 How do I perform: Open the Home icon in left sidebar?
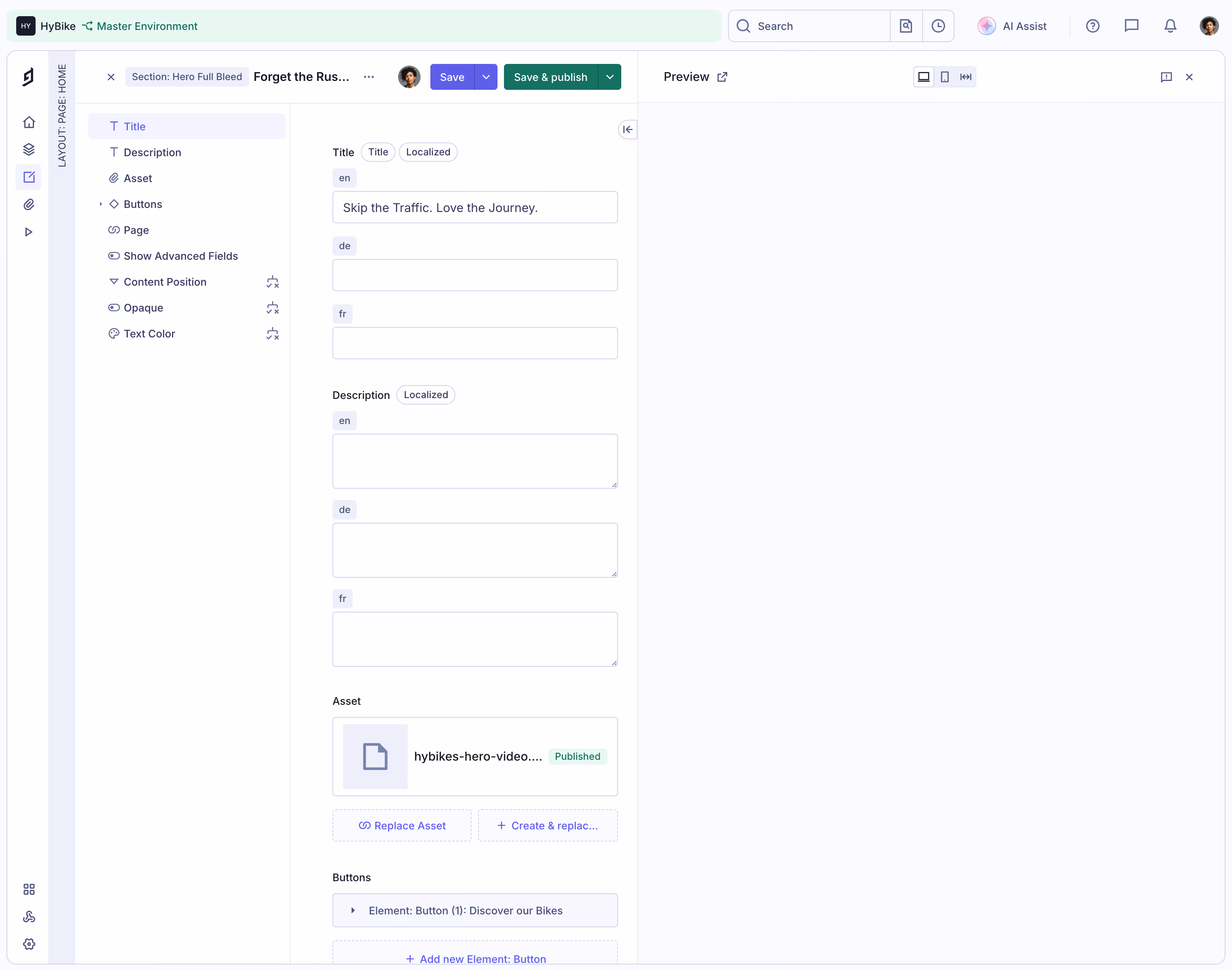coord(29,122)
